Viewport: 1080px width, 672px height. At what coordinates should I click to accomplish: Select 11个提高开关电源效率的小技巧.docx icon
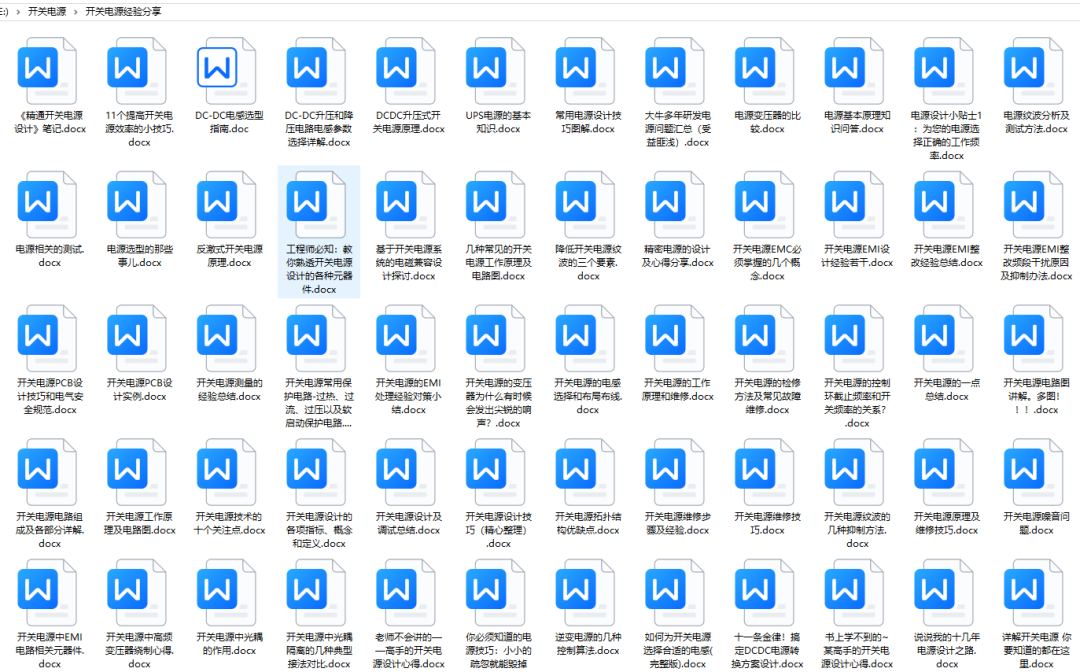[136, 71]
